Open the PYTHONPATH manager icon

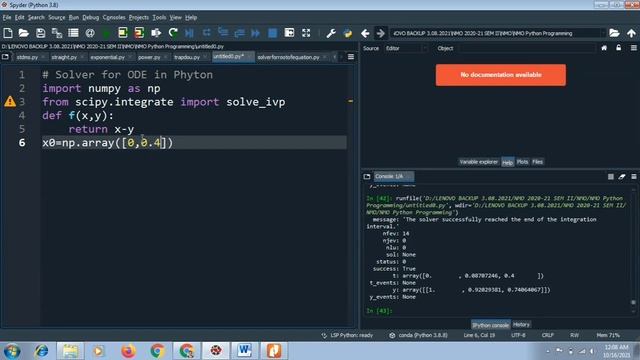348,33
